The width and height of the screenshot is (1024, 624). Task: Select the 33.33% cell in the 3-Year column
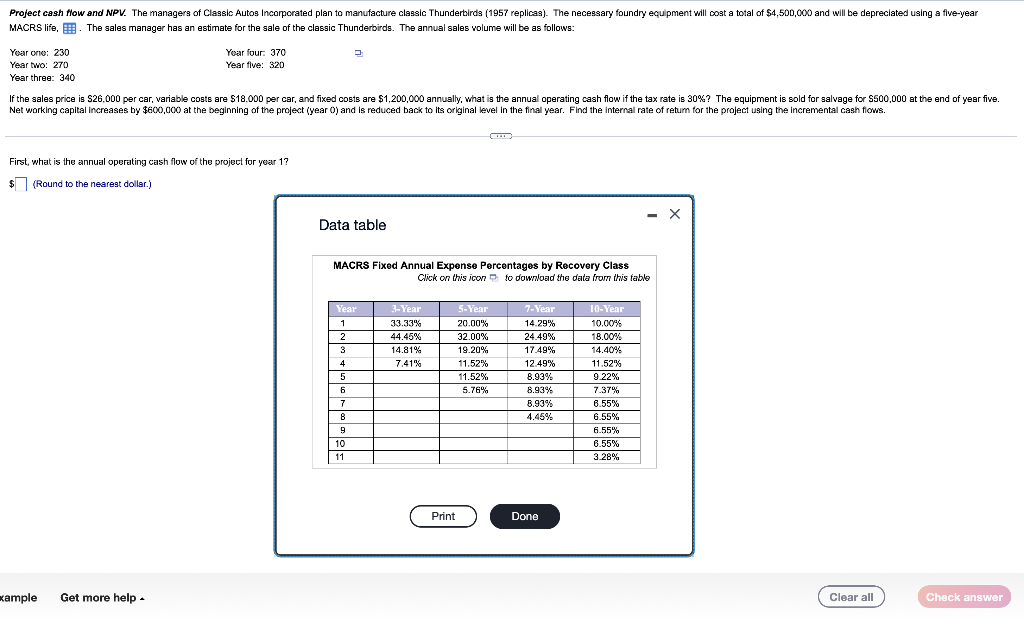[406, 322]
